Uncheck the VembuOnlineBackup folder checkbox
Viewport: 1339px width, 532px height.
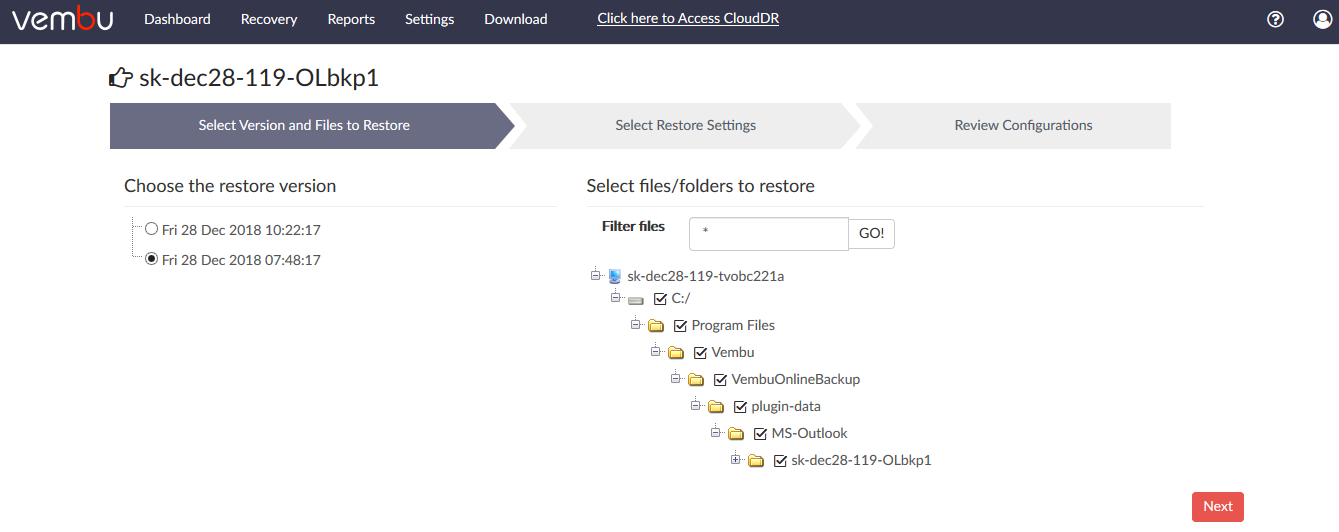tap(720, 380)
